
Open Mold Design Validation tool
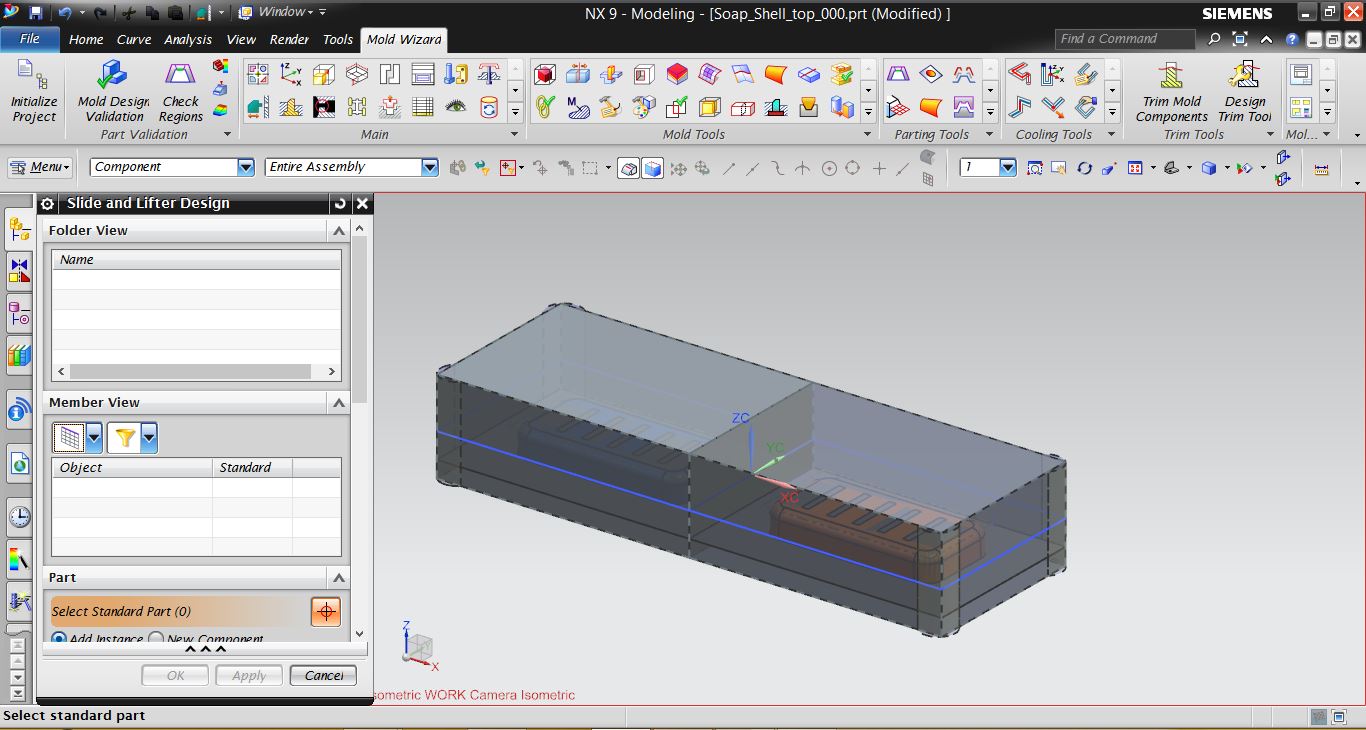click(113, 91)
